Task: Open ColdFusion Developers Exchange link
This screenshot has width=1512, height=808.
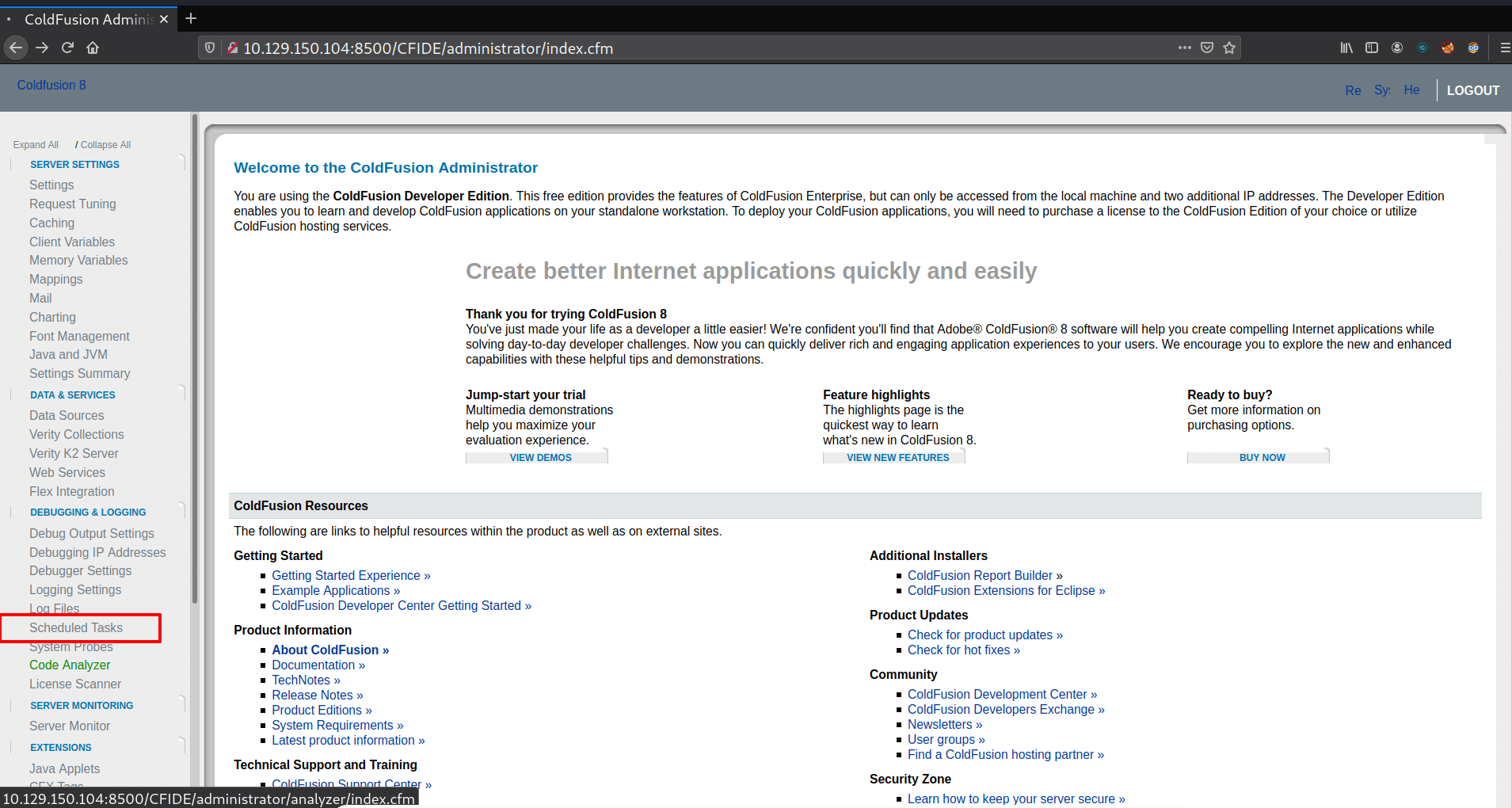Action: pos(1006,710)
